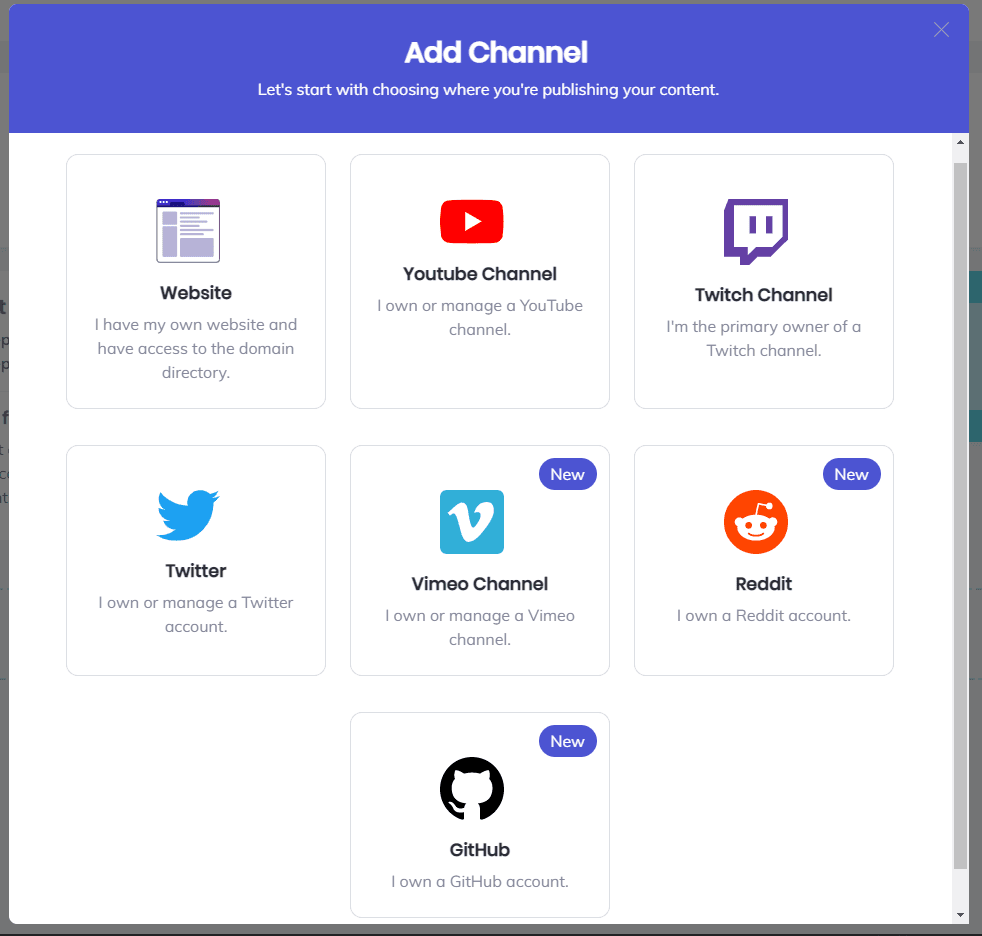The image size is (982, 936).
Task: Select the GitHub card title
Action: (x=480, y=850)
